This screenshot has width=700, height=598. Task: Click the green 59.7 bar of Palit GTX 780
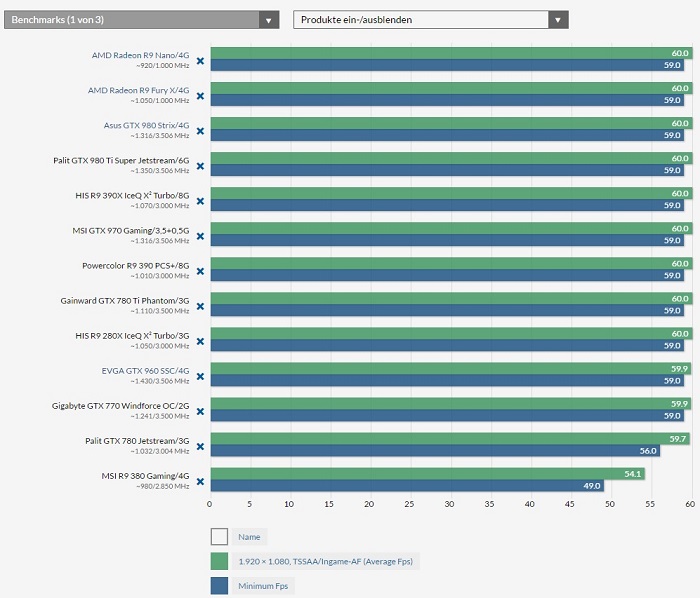point(450,439)
